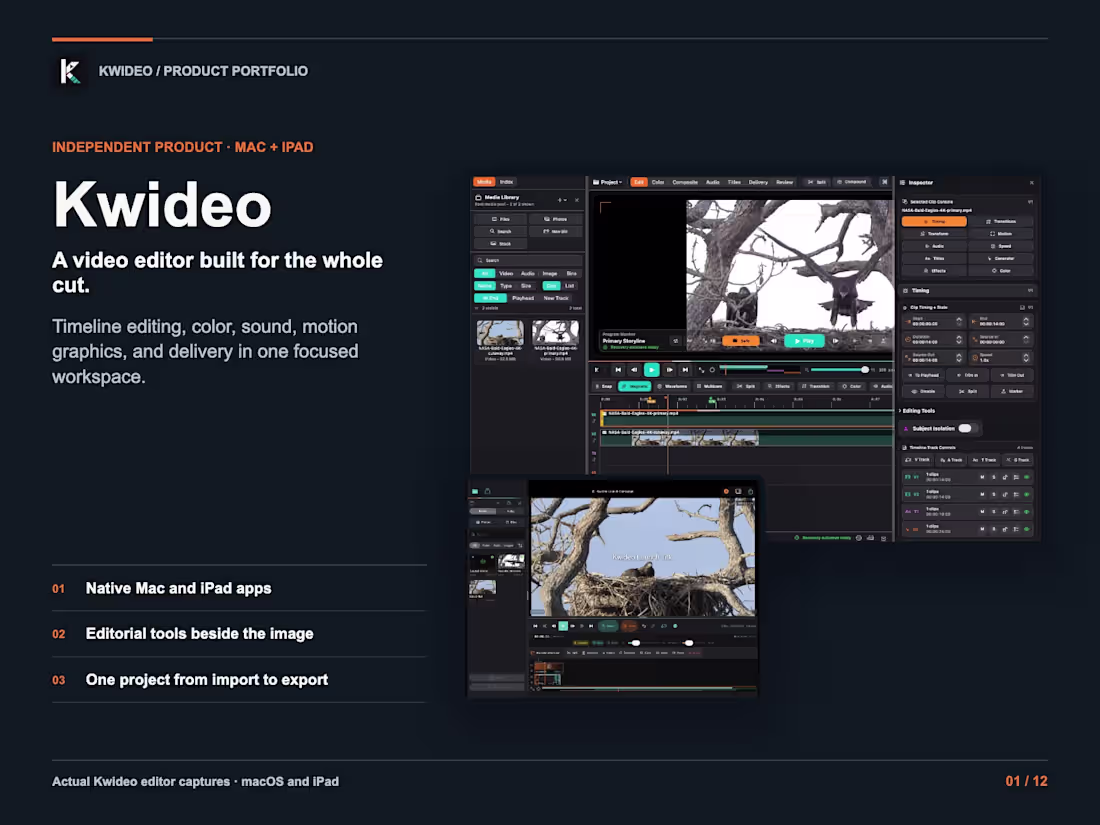Viewport: 1100px width, 825px height.
Task: Click the Kwideo K logo in slide header
Action: (x=70, y=71)
